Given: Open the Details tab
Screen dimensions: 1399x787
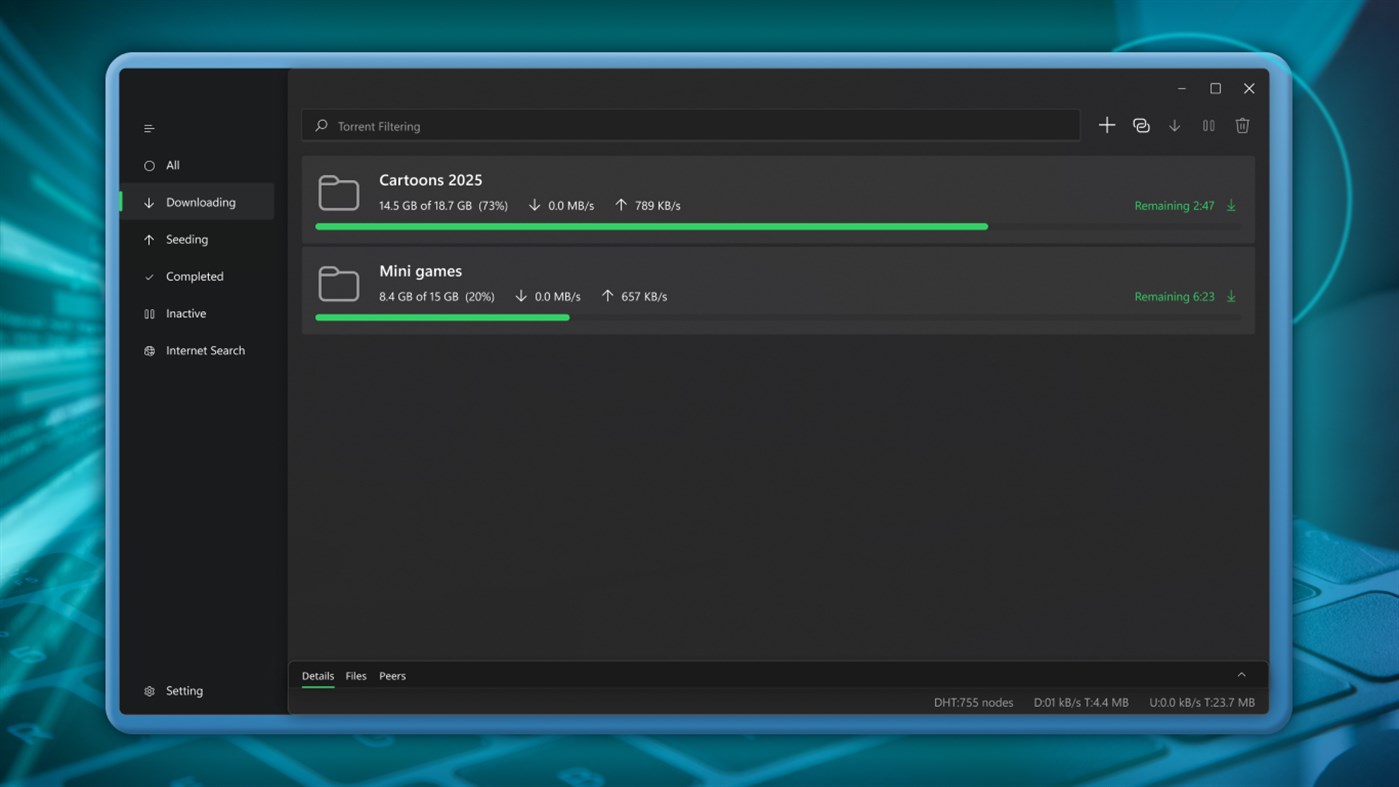Looking at the screenshot, I should pyautogui.click(x=317, y=675).
